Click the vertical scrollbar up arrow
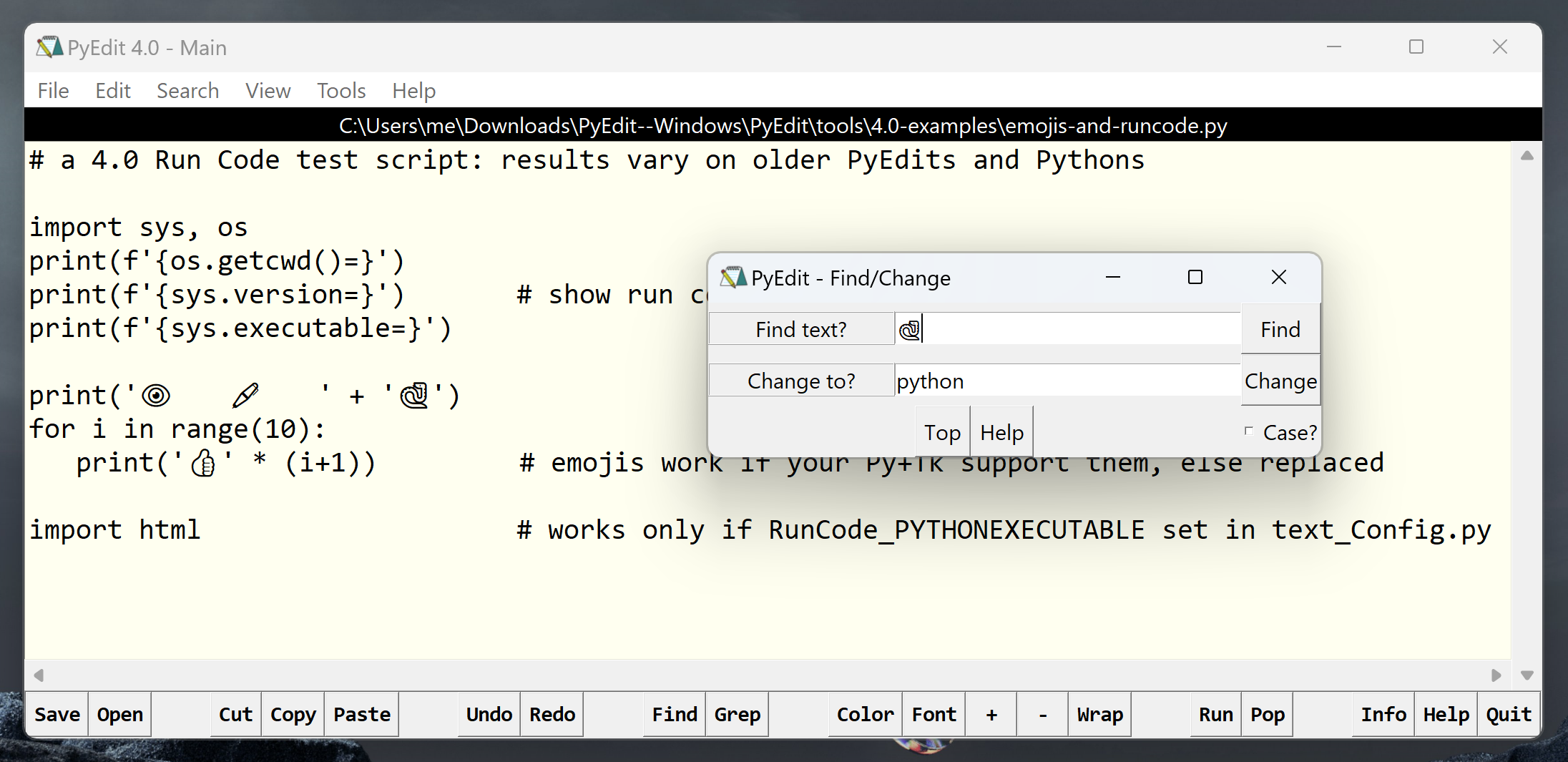This screenshot has height=762, width=1568. click(x=1527, y=155)
